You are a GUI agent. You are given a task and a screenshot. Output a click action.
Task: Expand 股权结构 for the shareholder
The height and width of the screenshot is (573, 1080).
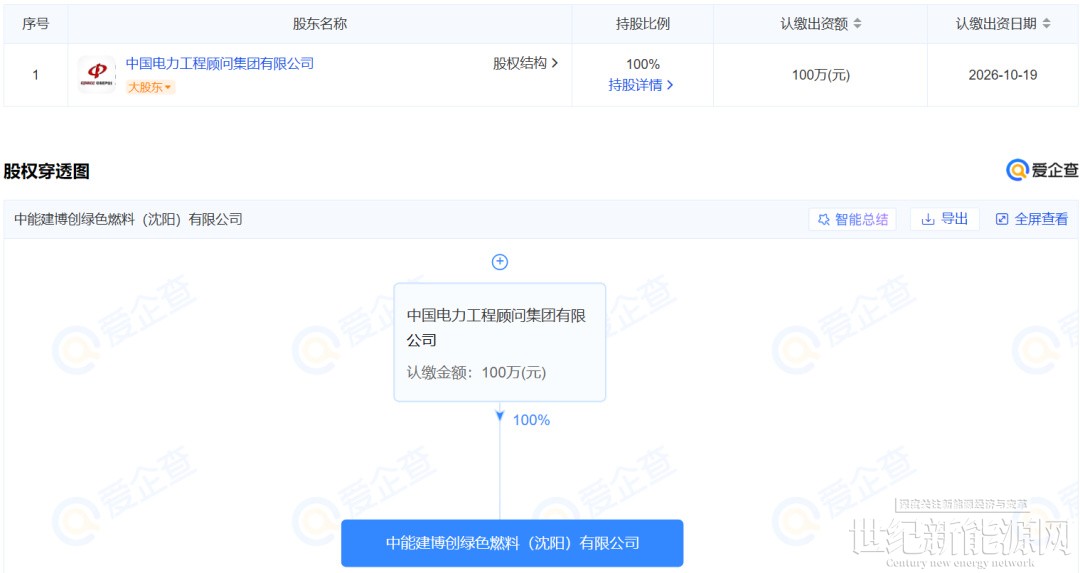pyautogui.click(x=525, y=63)
